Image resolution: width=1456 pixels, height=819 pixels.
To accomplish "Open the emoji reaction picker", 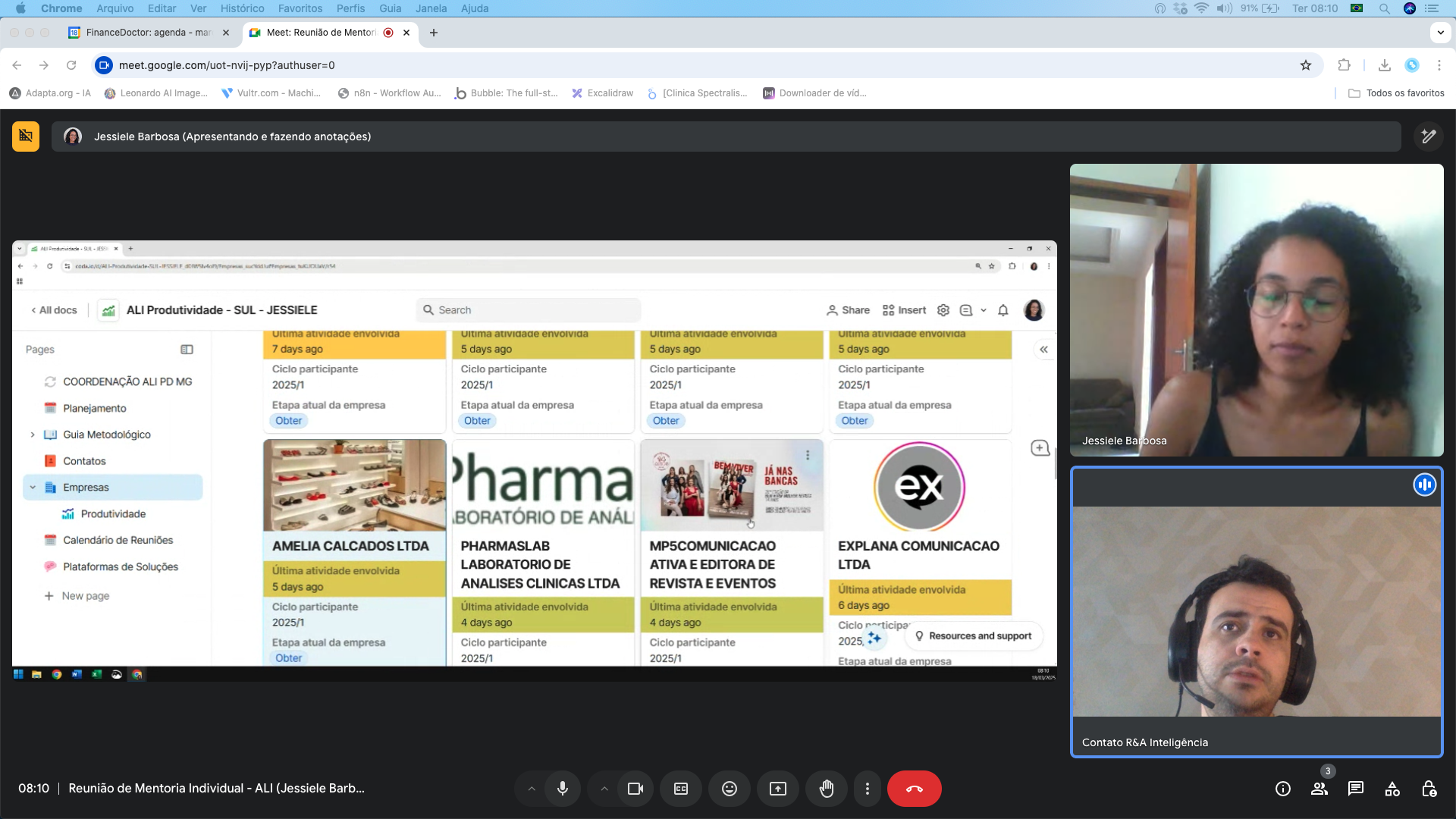I will click(729, 789).
